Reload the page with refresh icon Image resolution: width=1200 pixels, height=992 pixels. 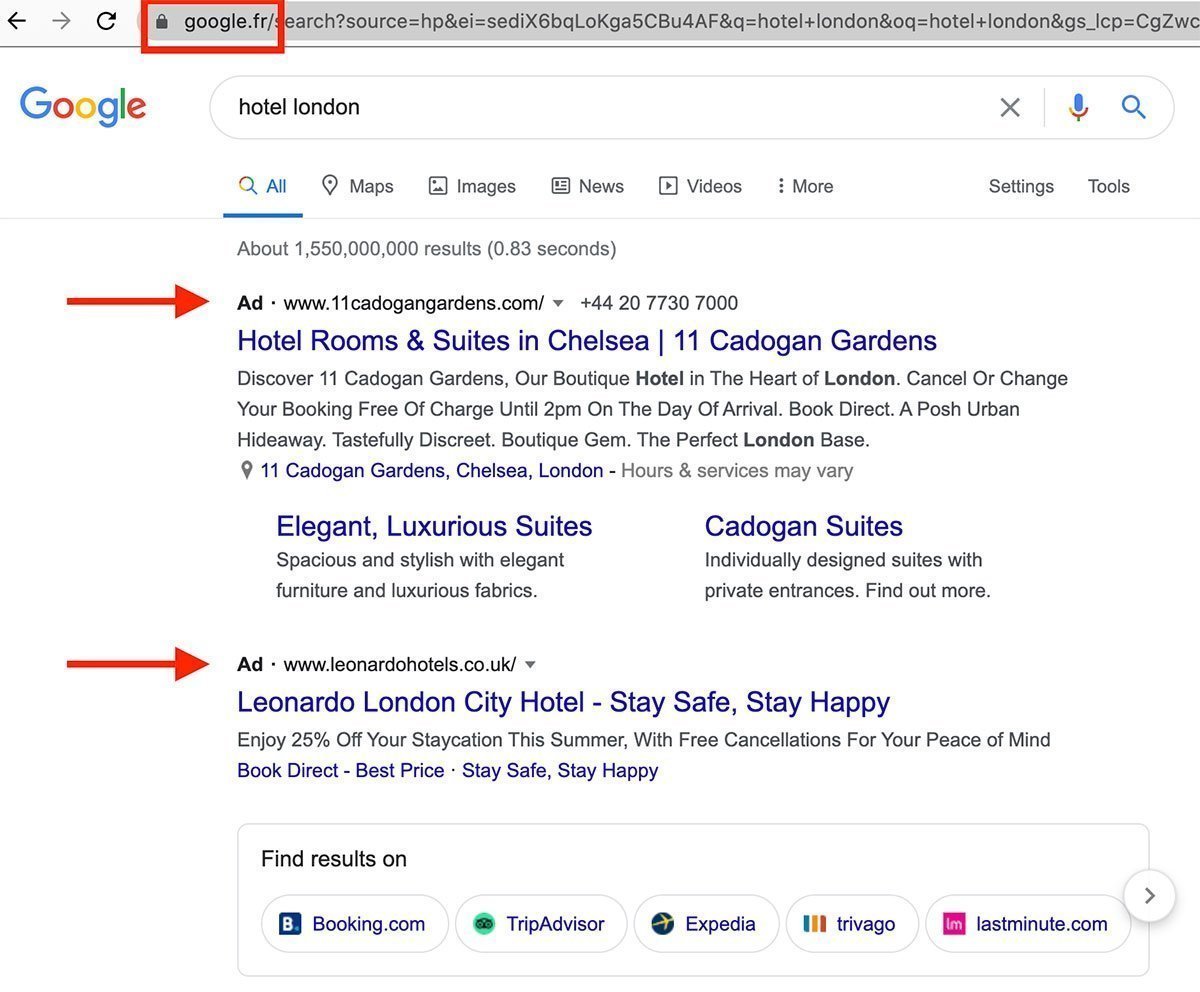click(106, 21)
